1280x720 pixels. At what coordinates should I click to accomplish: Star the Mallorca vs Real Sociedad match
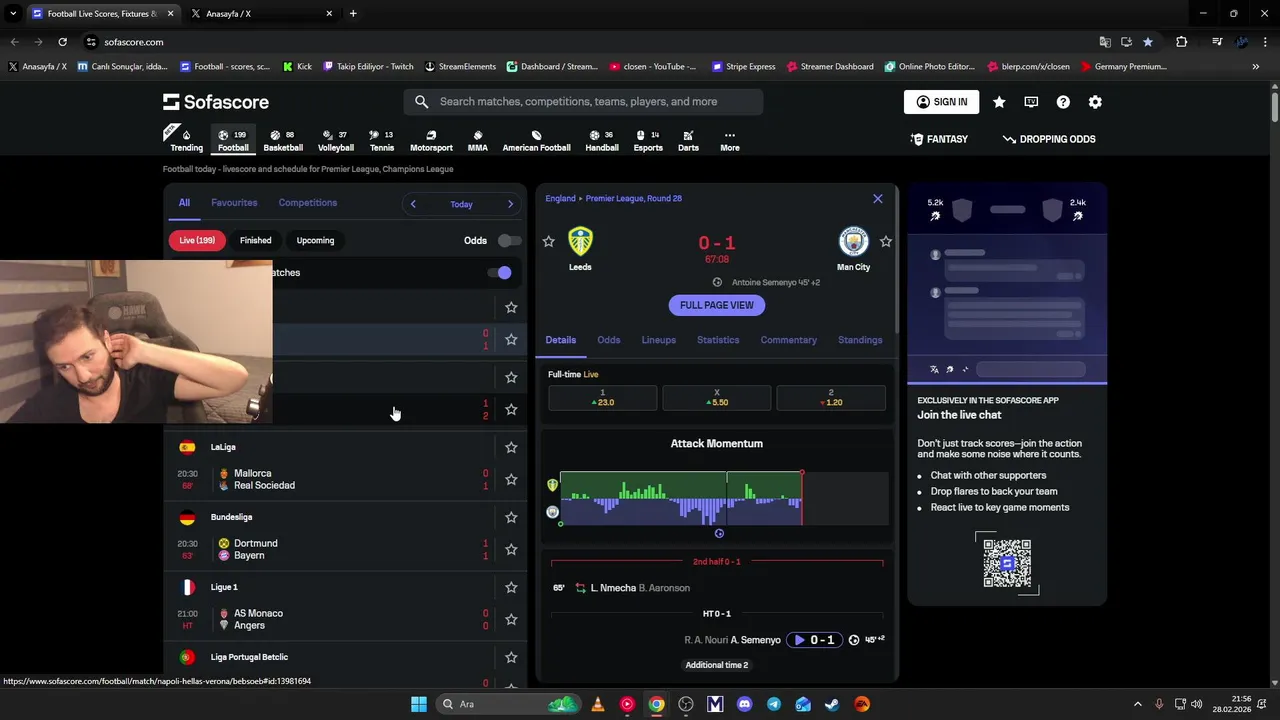[x=511, y=479]
